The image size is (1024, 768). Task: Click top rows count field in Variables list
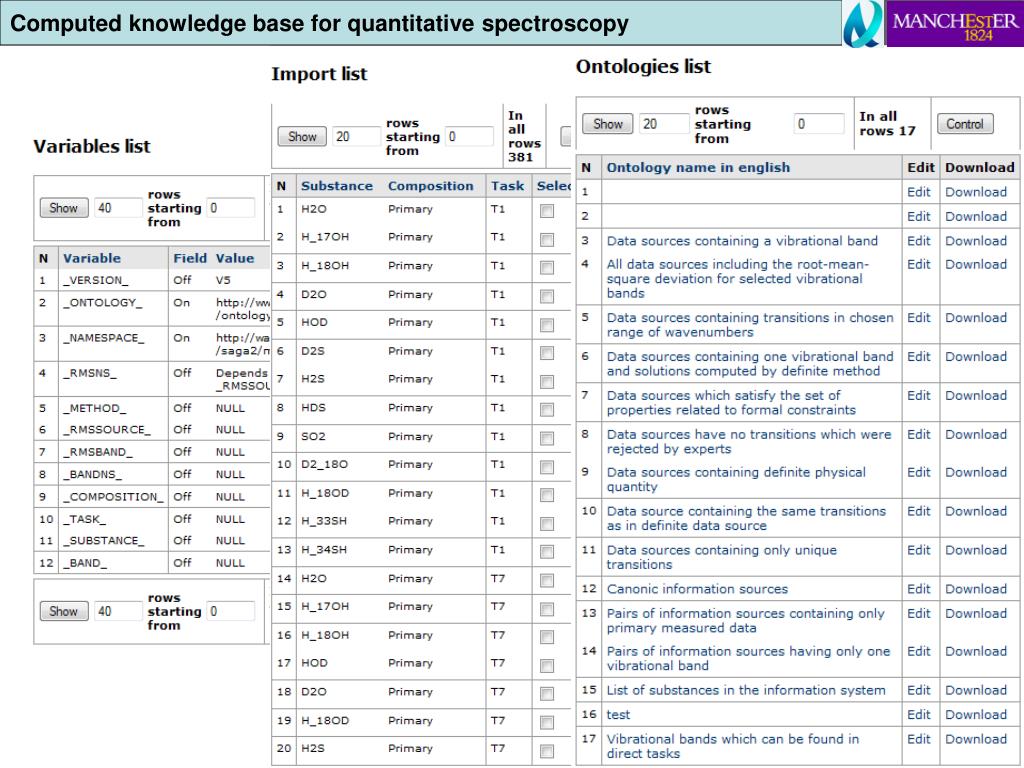pos(118,208)
